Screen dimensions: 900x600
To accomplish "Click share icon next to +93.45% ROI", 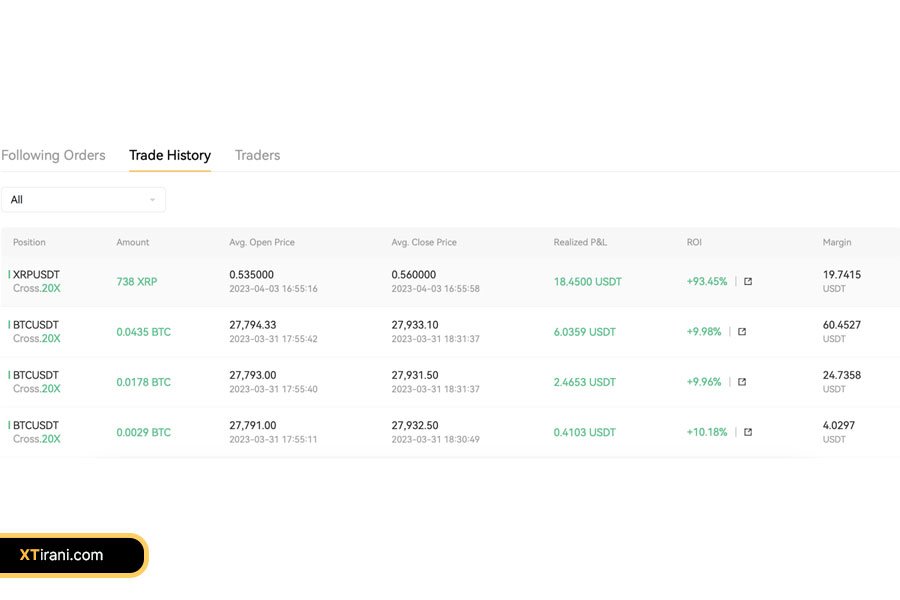I will [x=748, y=282].
